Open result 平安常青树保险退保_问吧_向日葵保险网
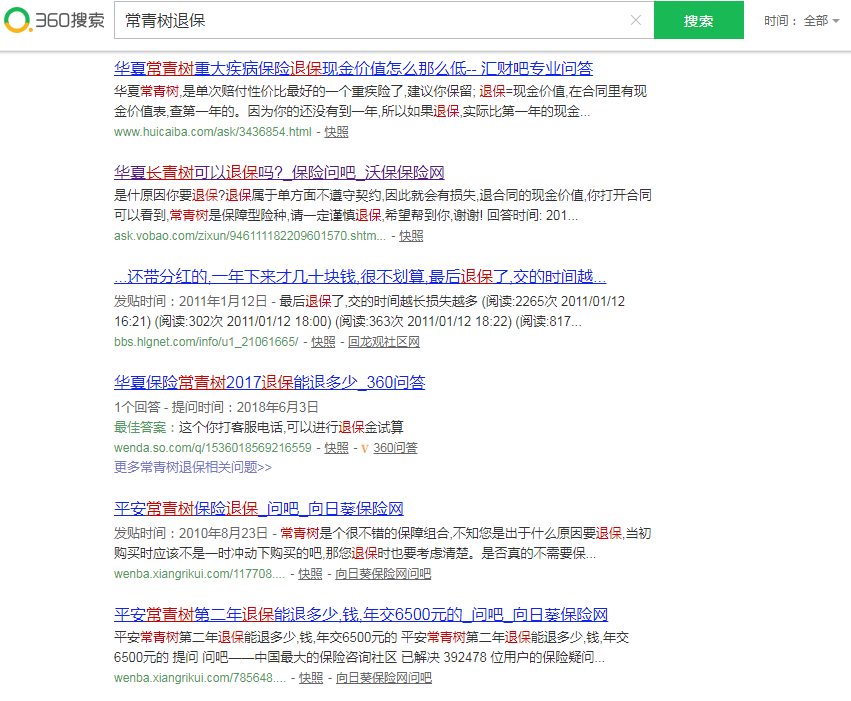851x701 pixels. click(259, 508)
